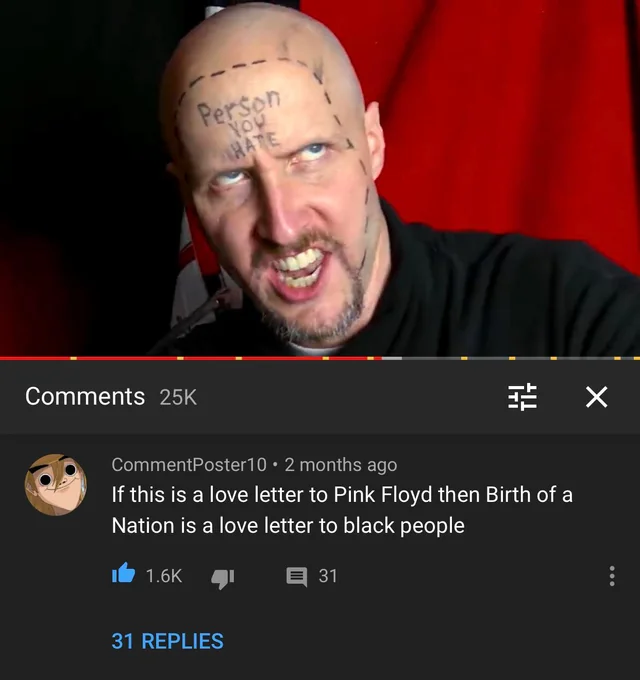Tap the 25K comment count
This screenshot has height=680, width=640.
point(178,397)
